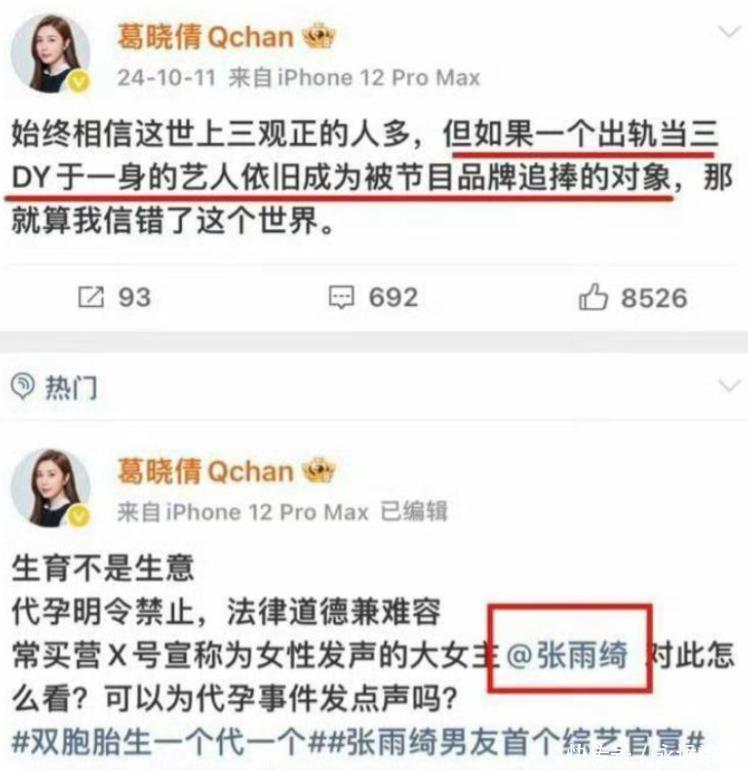748x770 pixels.
Task: Tap the thumbs-up like icon beside 8526
Action: coord(593,297)
